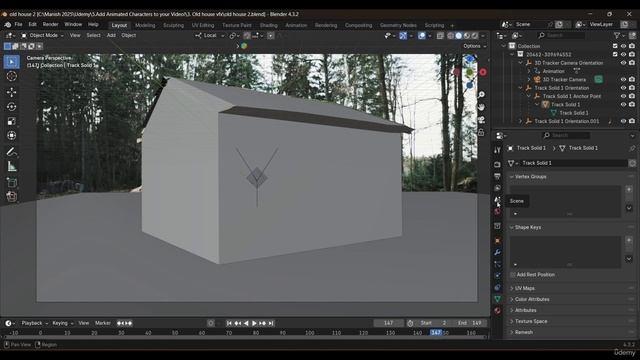The height and width of the screenshot is (360, 640).
Task: Toggle show gizmo button
Action: [x=403, y=36]
